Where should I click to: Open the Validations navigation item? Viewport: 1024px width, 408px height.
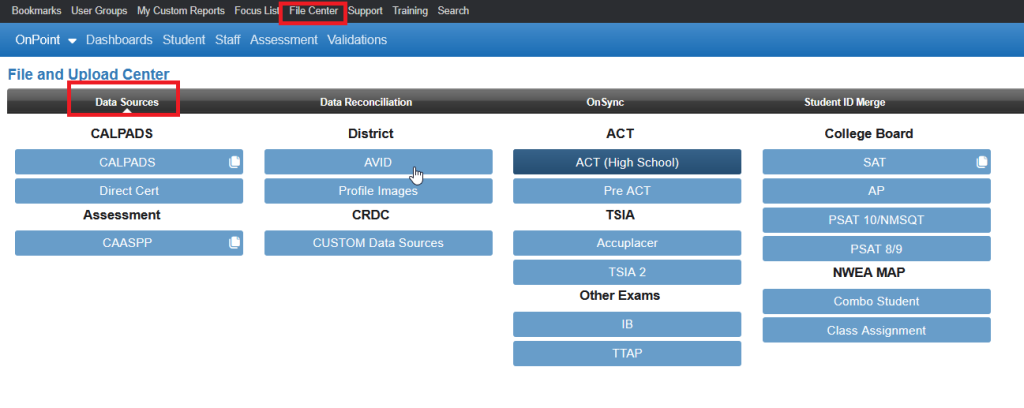357,40
